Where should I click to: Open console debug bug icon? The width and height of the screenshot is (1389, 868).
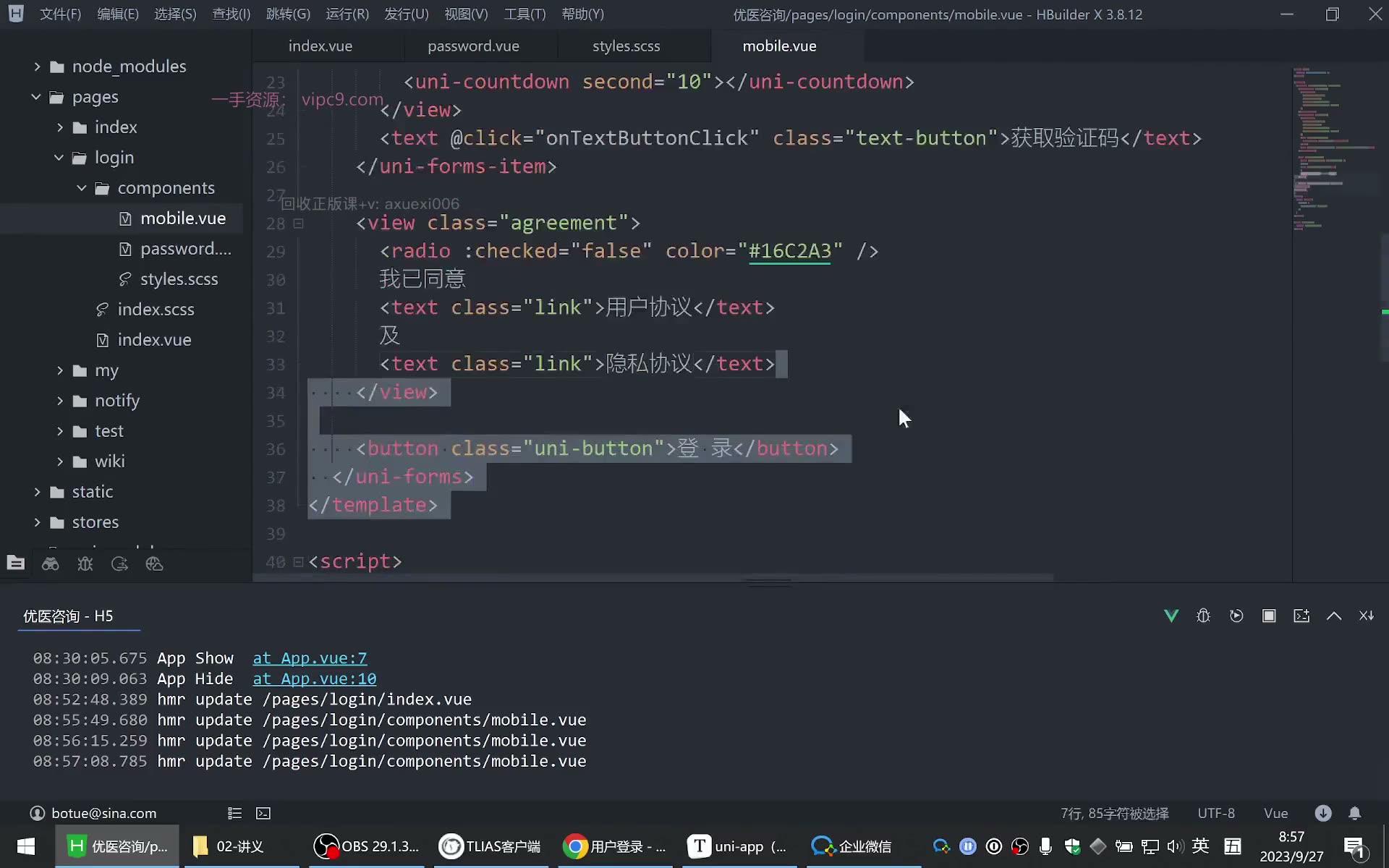tap(1204, 616)
